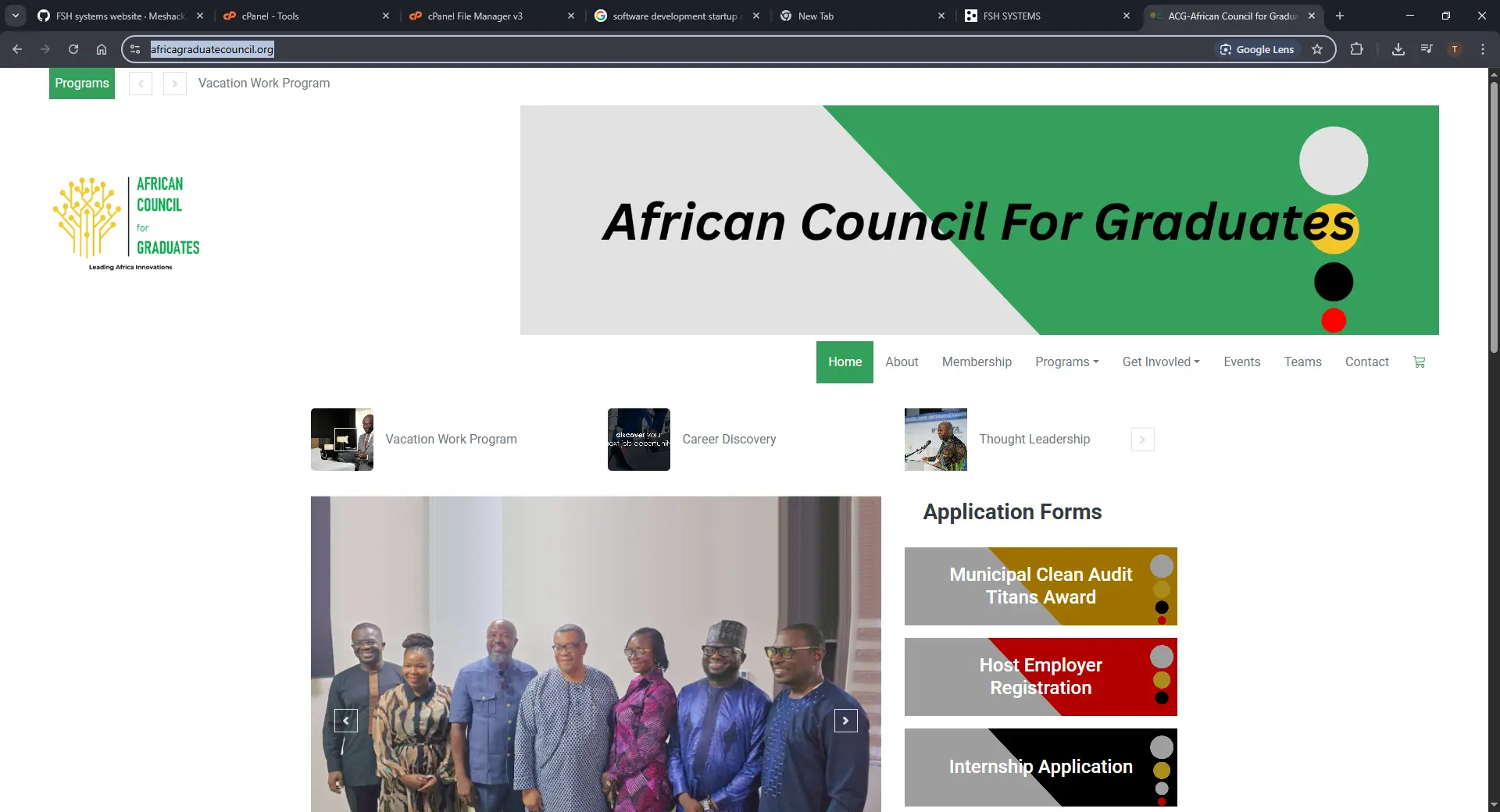Open the browser extensions puzzle icon
Image resolution: width=1500 pixels, height=812 pixels.
click(x=1356, y=49)
